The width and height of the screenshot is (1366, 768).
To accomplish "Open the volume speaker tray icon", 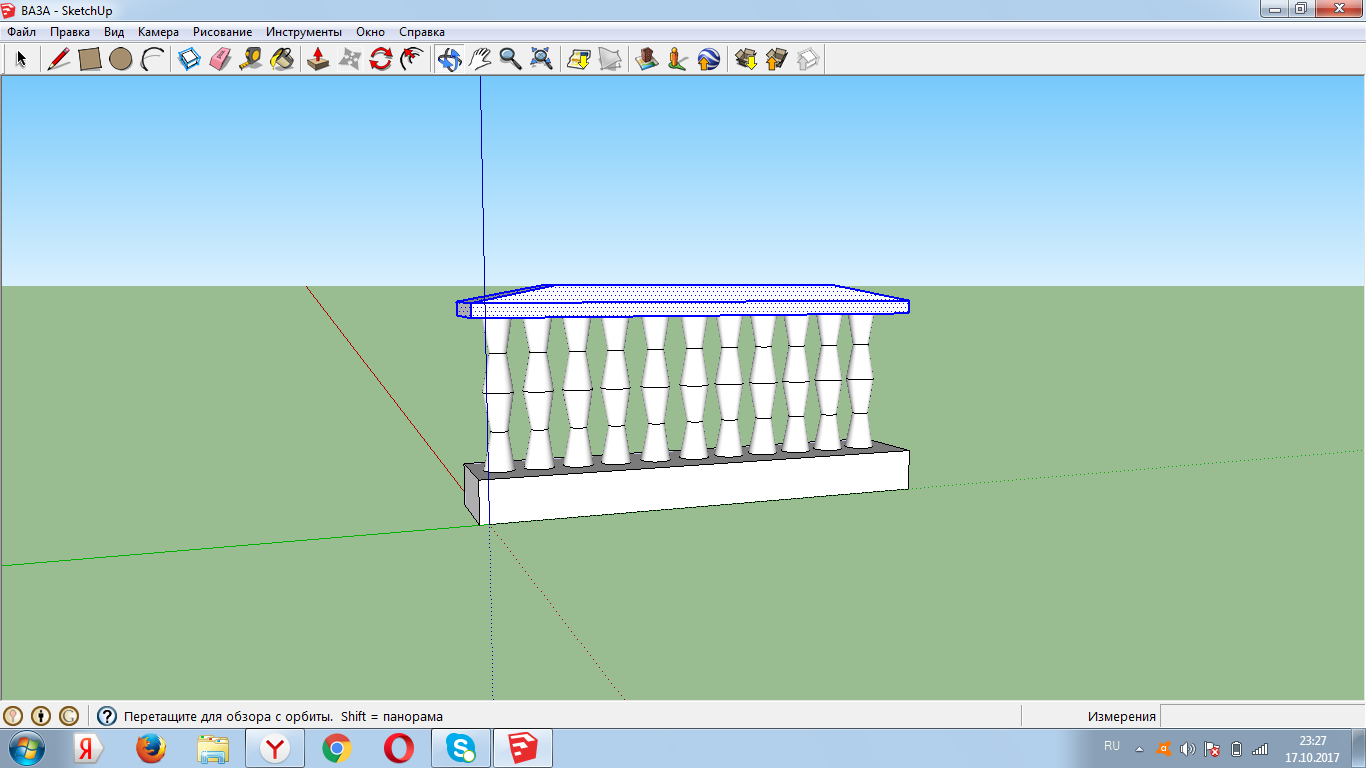I will [1187, 748].
